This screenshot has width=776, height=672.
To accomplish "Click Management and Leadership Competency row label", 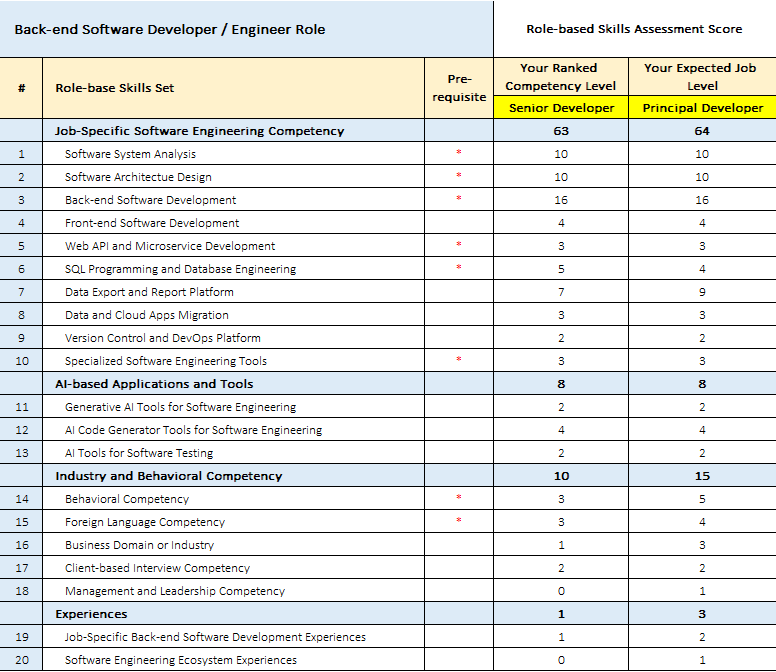I will click(x=174, y=591).
